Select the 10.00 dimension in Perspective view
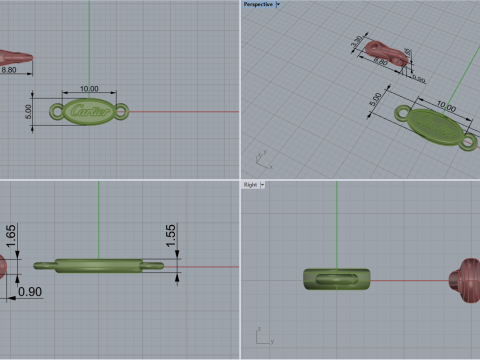The height and width of the screenshot is (360, 480). (446, 107)
